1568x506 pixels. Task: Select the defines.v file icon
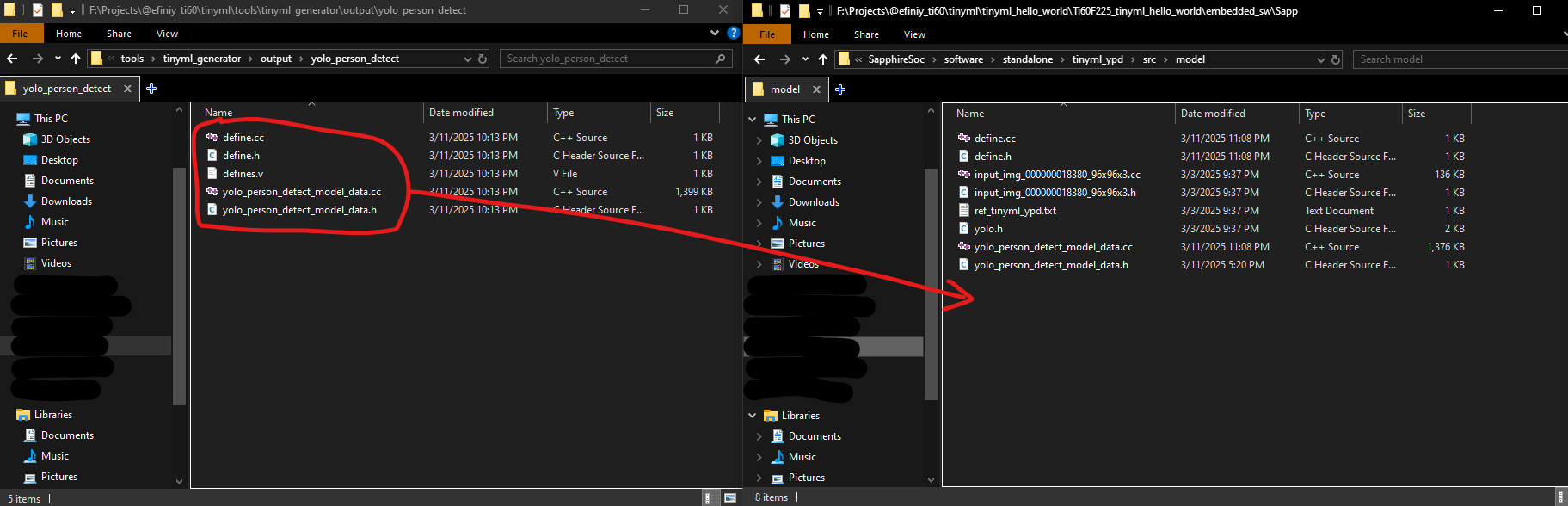pos(212,174)
